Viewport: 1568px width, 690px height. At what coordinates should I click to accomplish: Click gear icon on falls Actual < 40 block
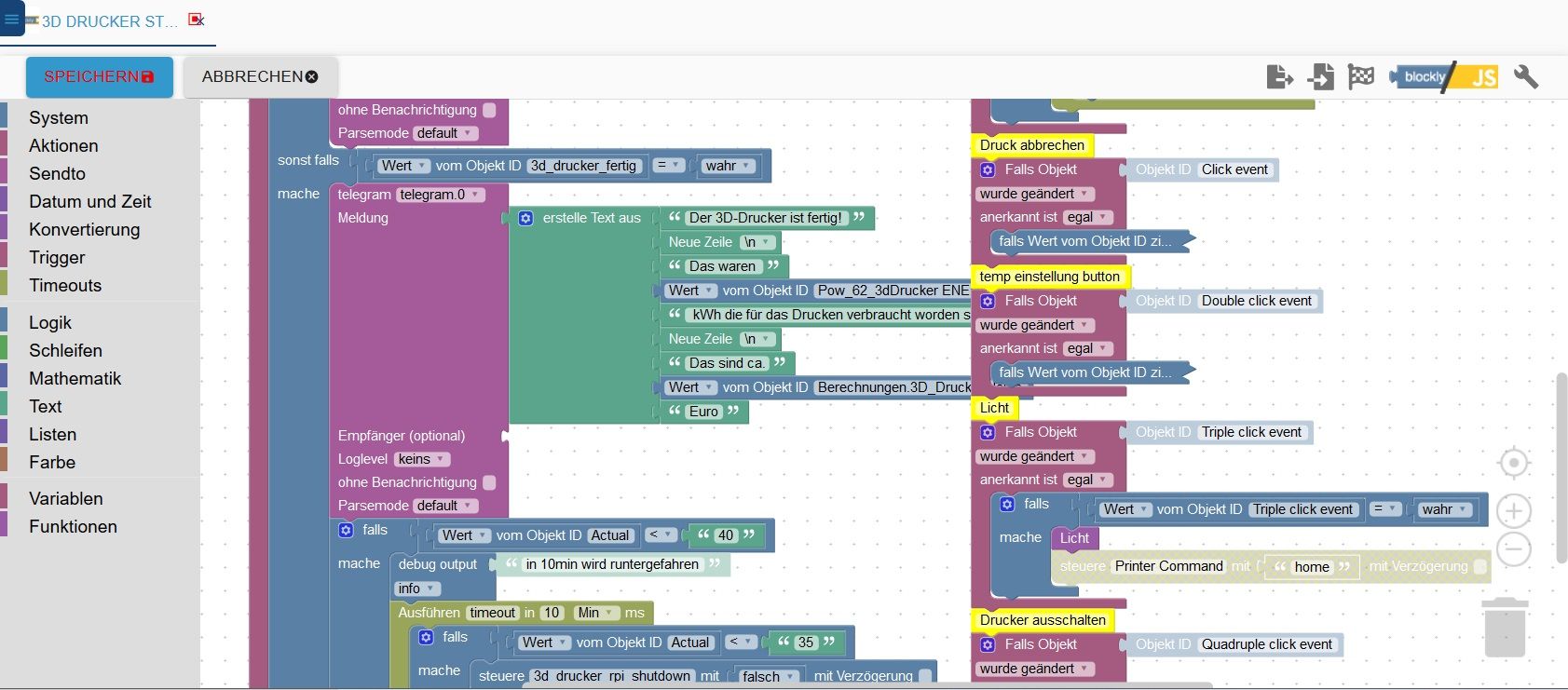click(346, 530)
